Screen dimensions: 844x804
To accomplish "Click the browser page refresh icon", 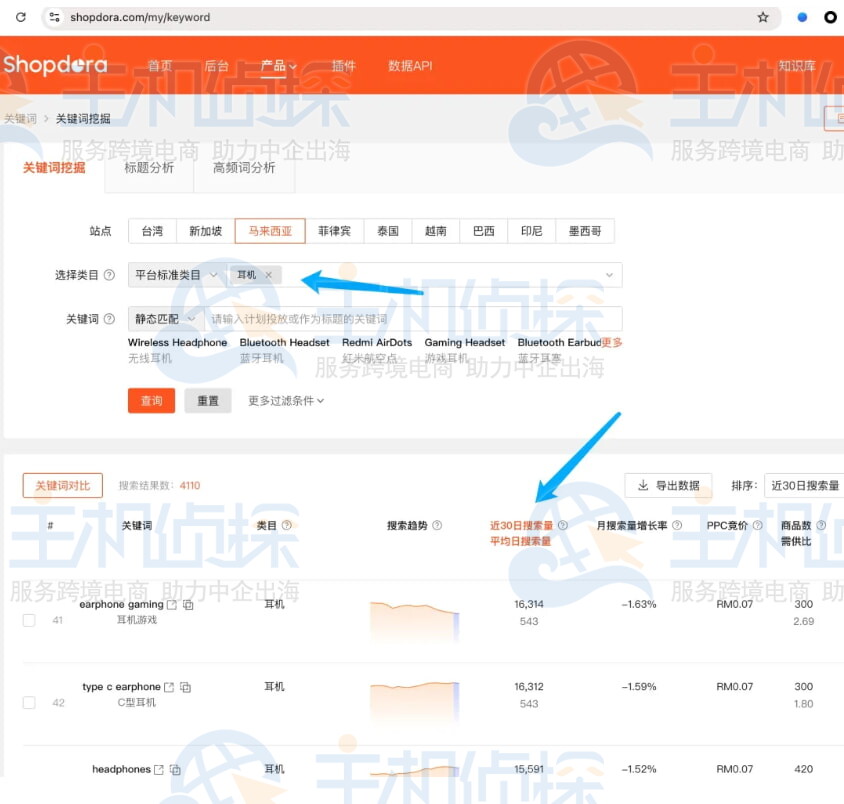I will point(20,16).
